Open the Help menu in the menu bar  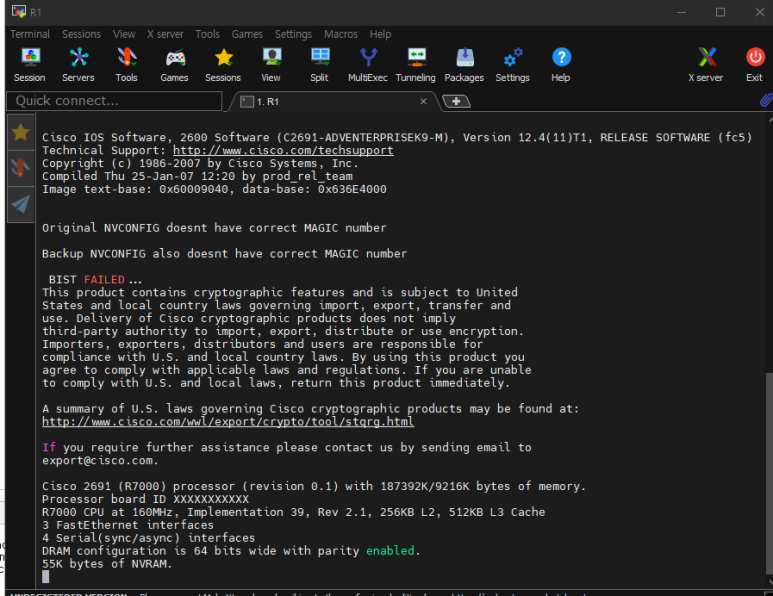pos(380,34)
